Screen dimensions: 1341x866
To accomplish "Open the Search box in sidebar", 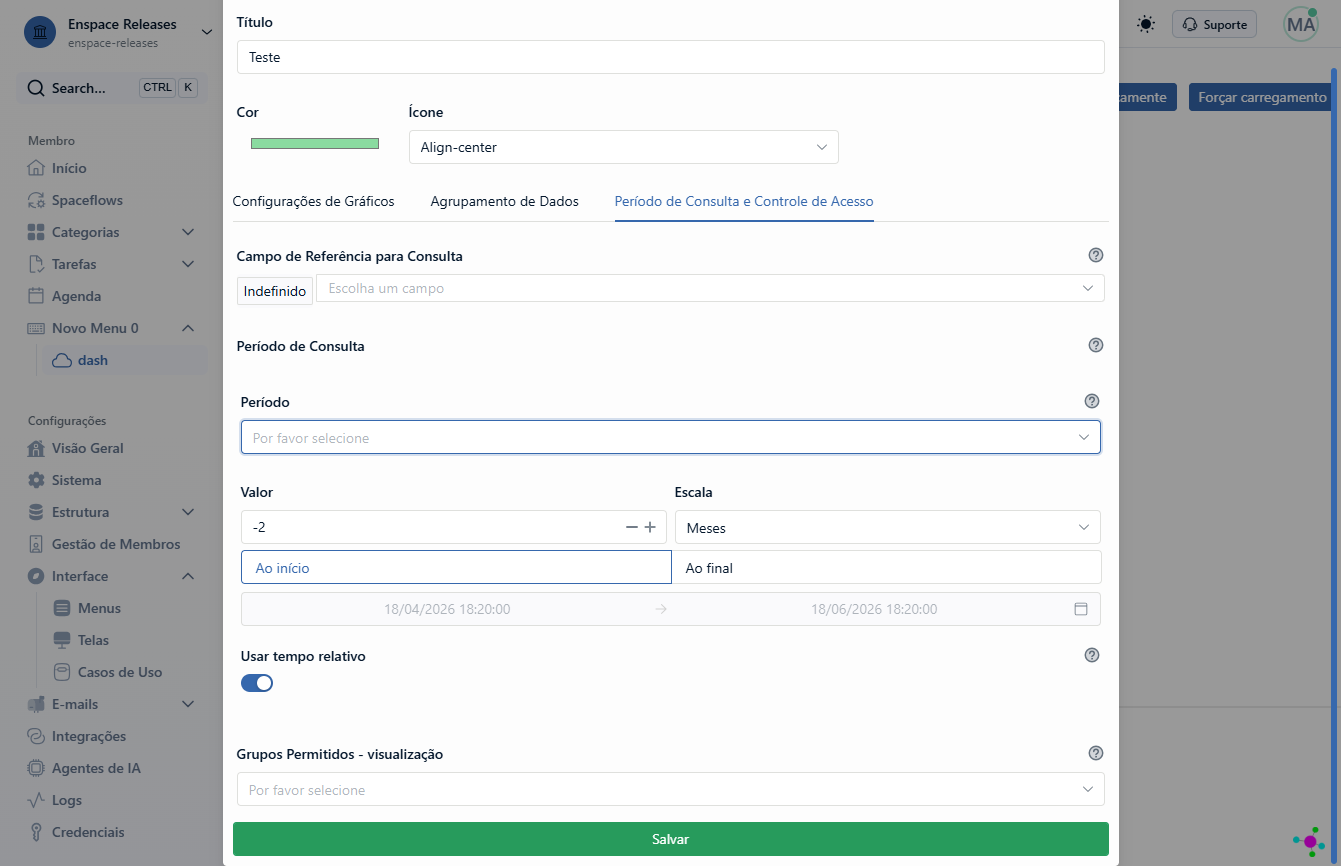I will tap(112, 88).
